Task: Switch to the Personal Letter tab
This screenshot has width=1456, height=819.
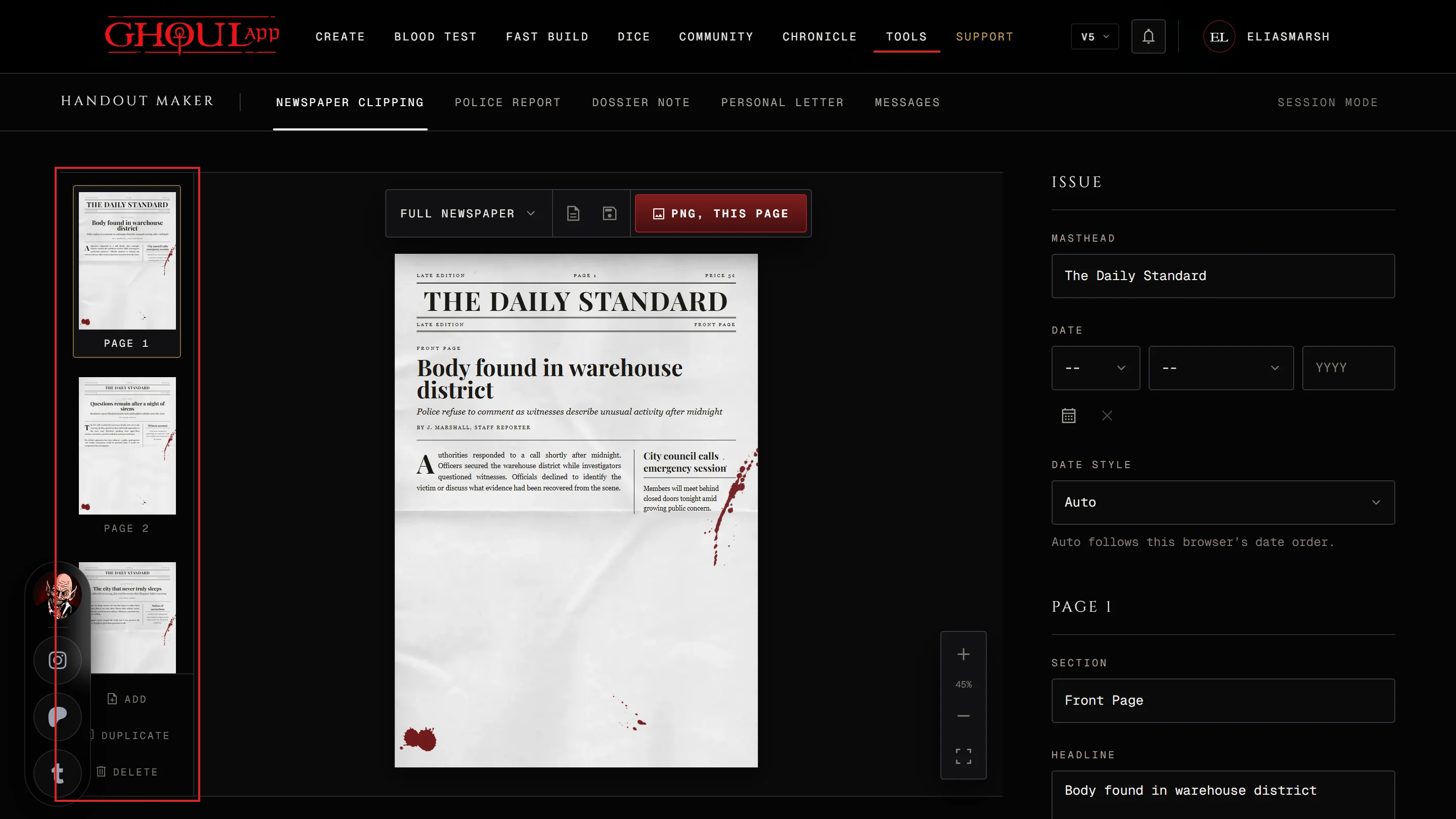Action: (782, 102)
